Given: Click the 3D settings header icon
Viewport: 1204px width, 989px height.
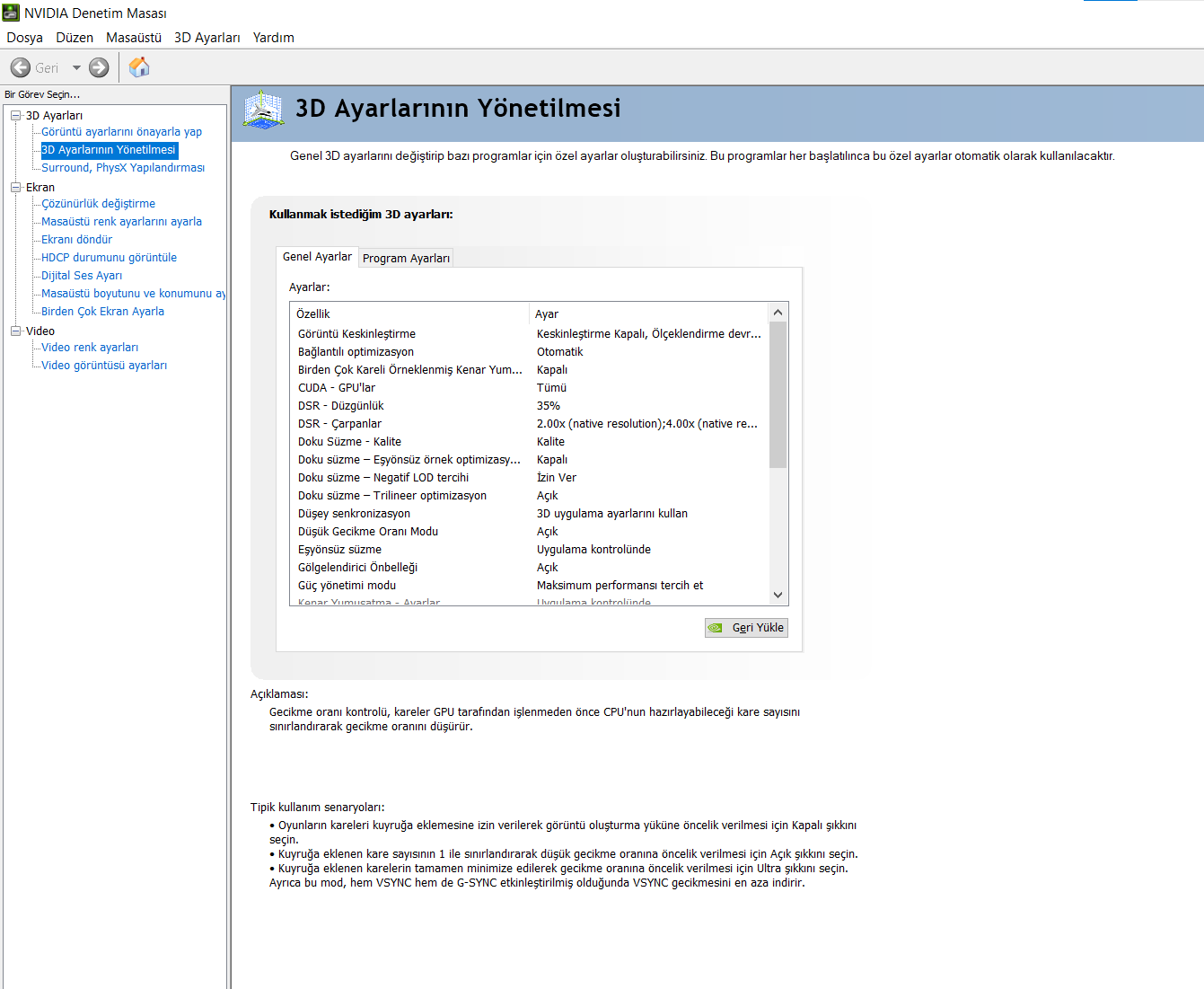Looking at the screenshot, I should point(263,110).
